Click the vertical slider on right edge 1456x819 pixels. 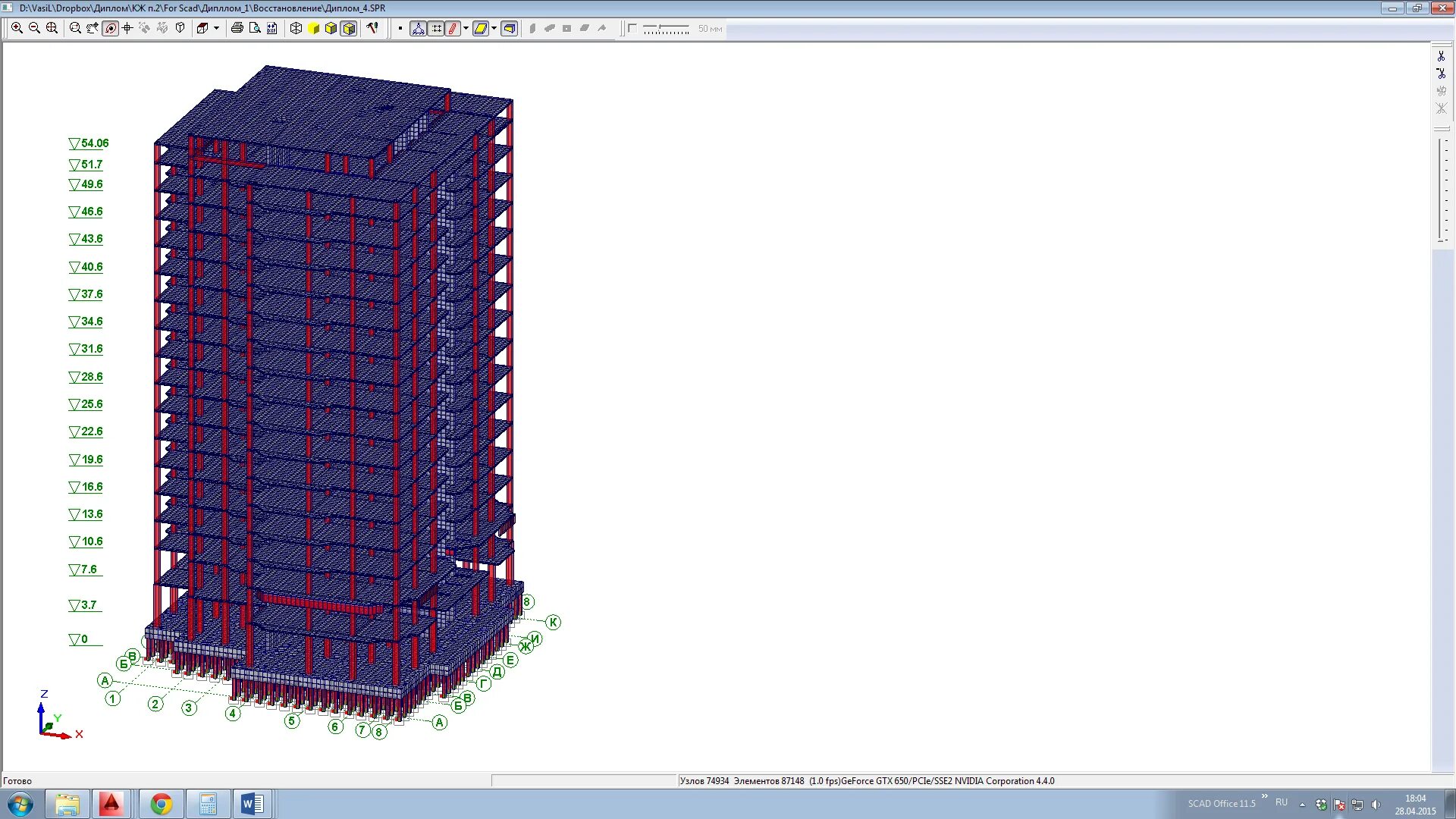pos(1441,190)
